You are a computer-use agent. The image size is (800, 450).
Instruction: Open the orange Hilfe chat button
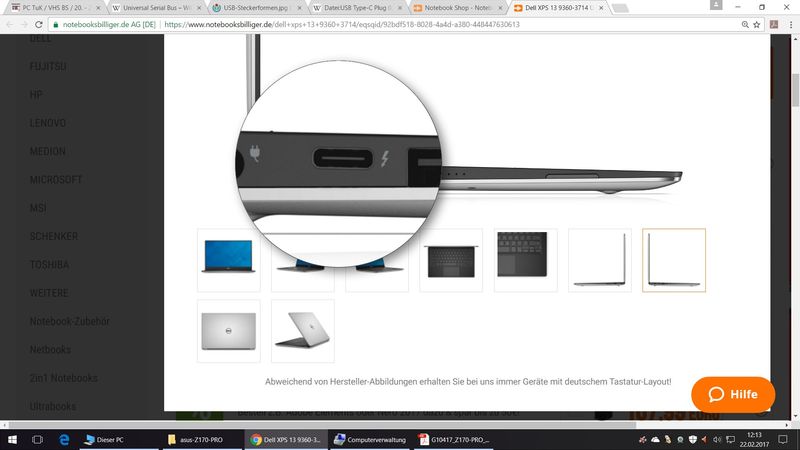[733, 394]
